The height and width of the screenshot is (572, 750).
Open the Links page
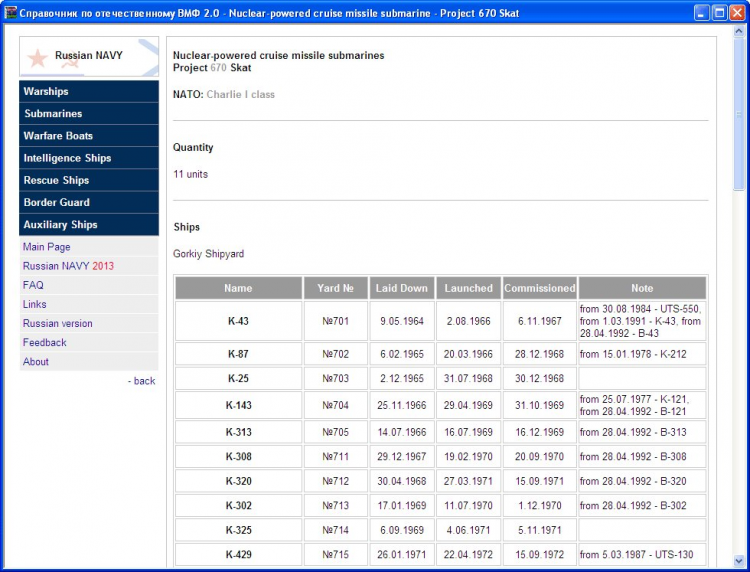pyautogui.click(x=34, y=304)
